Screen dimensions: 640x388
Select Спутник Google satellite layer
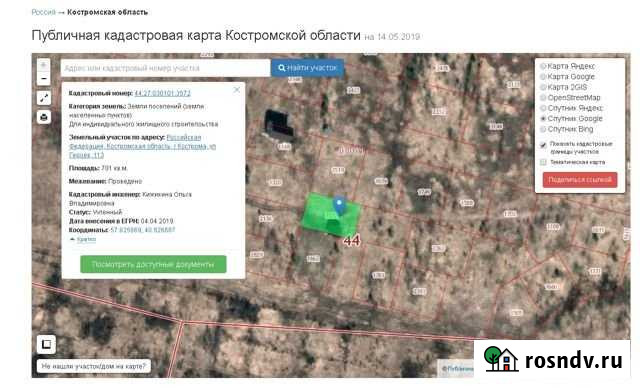[x=571, y=119]
